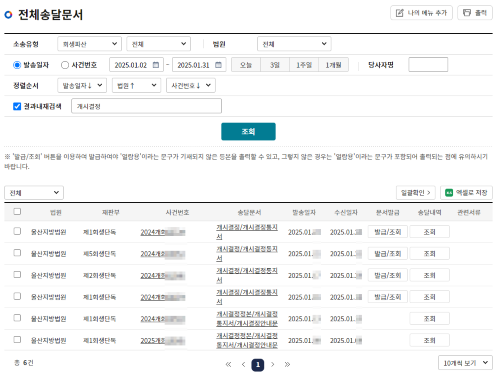Open the case number link starting with 2025개
Viewport: 500px width, 376px height.
click(163, 341)
